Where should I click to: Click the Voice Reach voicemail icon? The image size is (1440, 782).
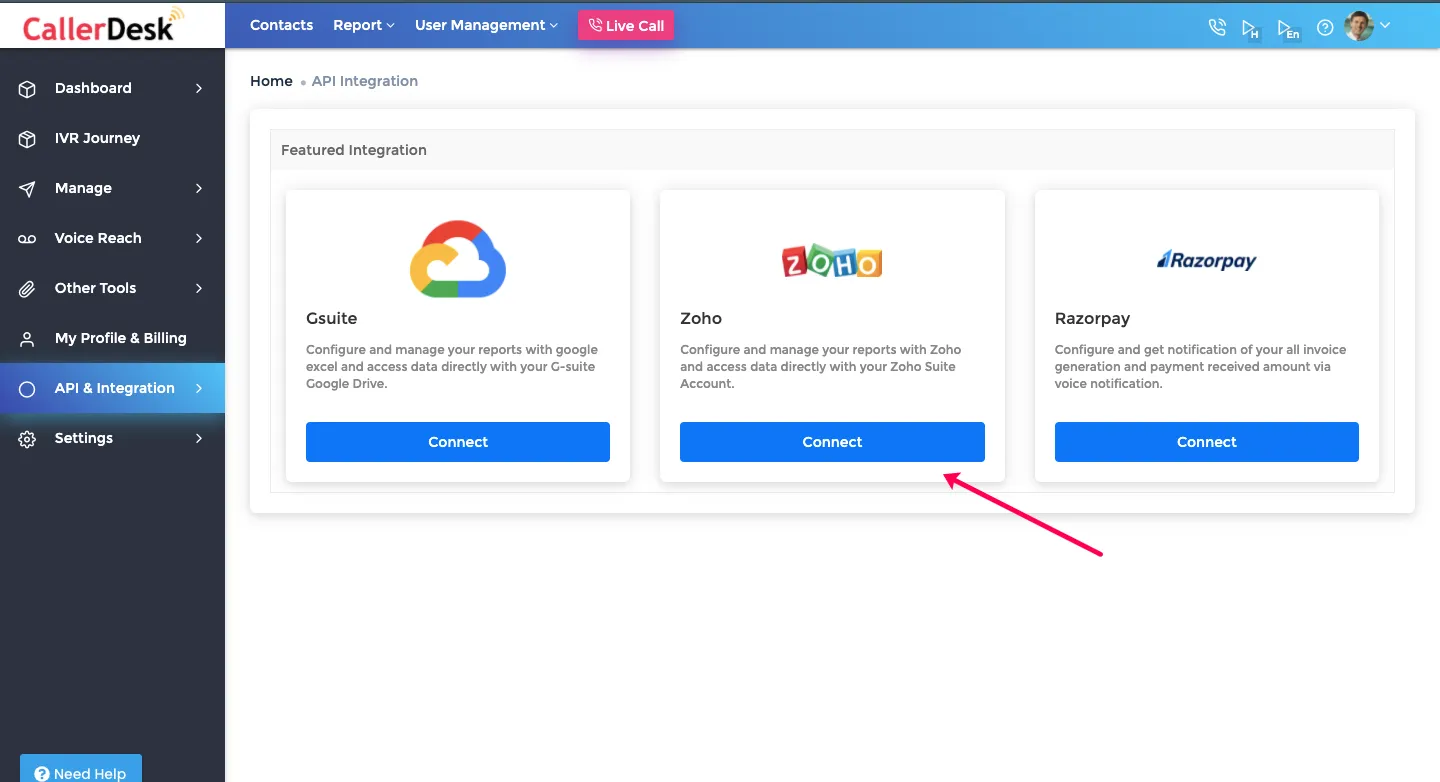pos(27,239)
